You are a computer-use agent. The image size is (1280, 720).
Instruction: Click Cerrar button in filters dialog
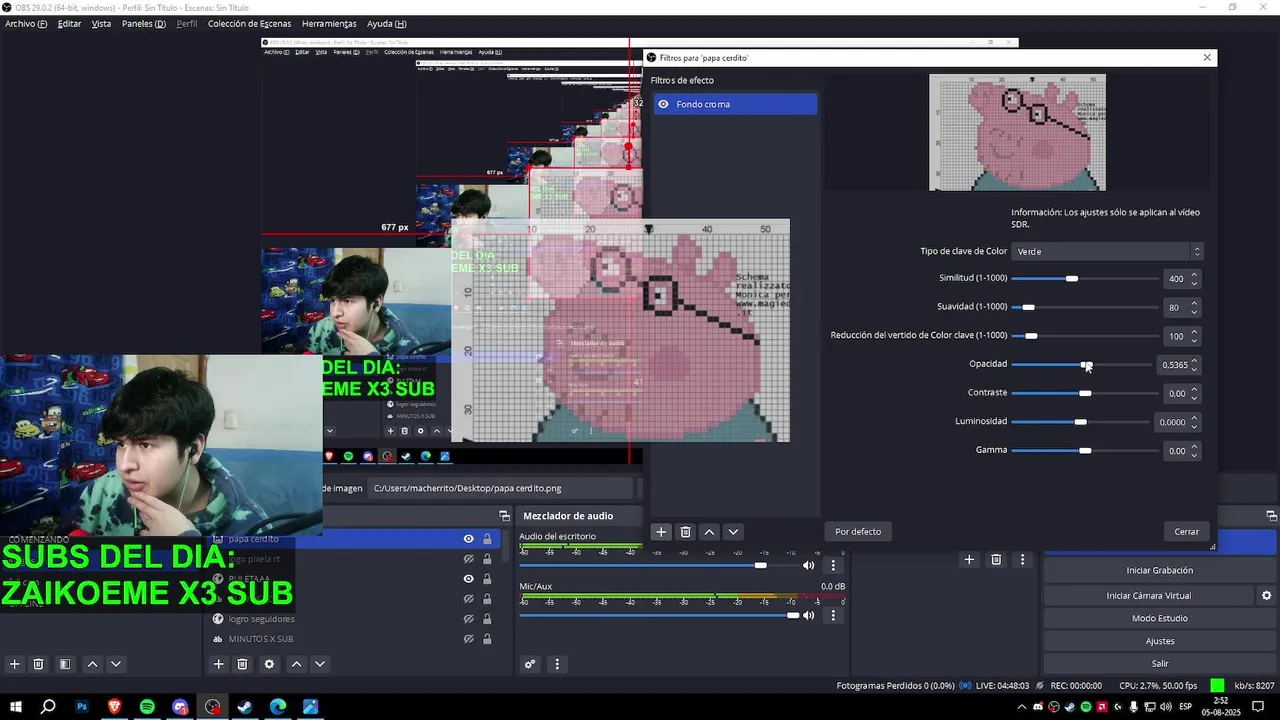click(1186, 532)
